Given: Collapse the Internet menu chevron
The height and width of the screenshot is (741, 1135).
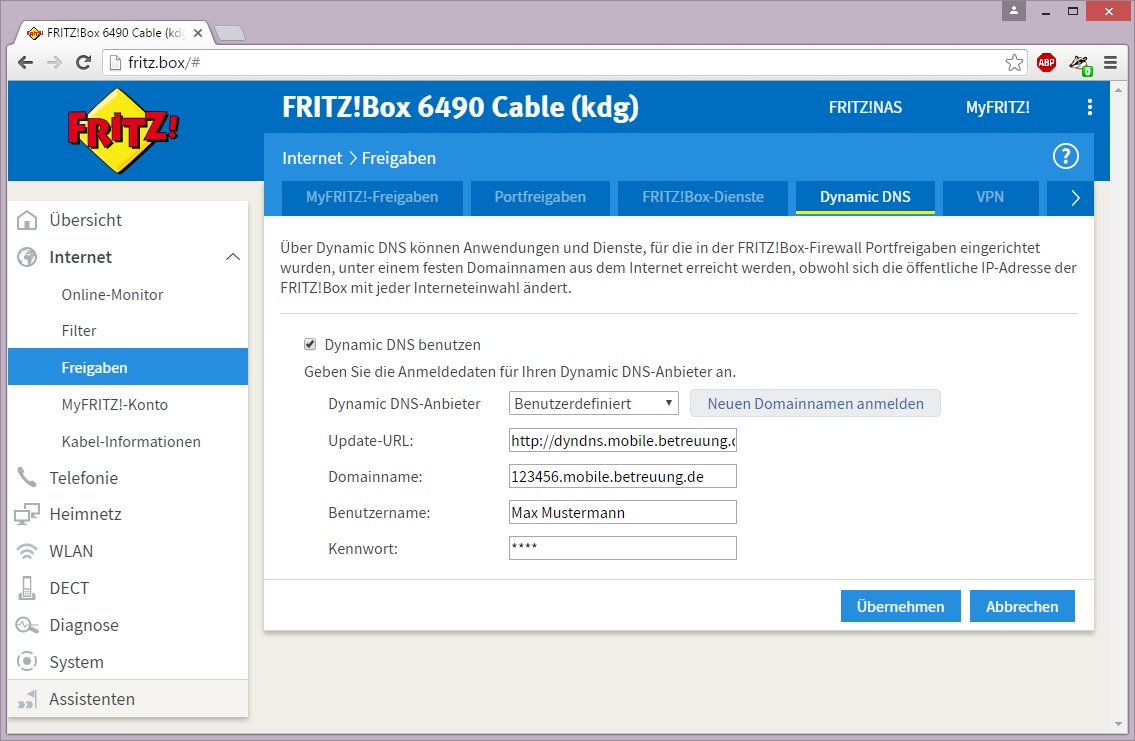Looking at the screenshot, I should (x=232, y=257).
